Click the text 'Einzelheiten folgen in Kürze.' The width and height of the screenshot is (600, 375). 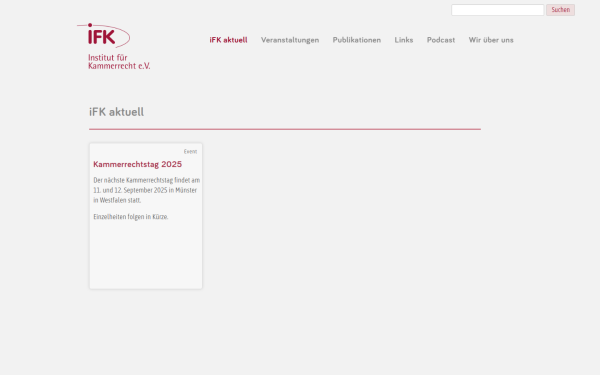[131, 217]
